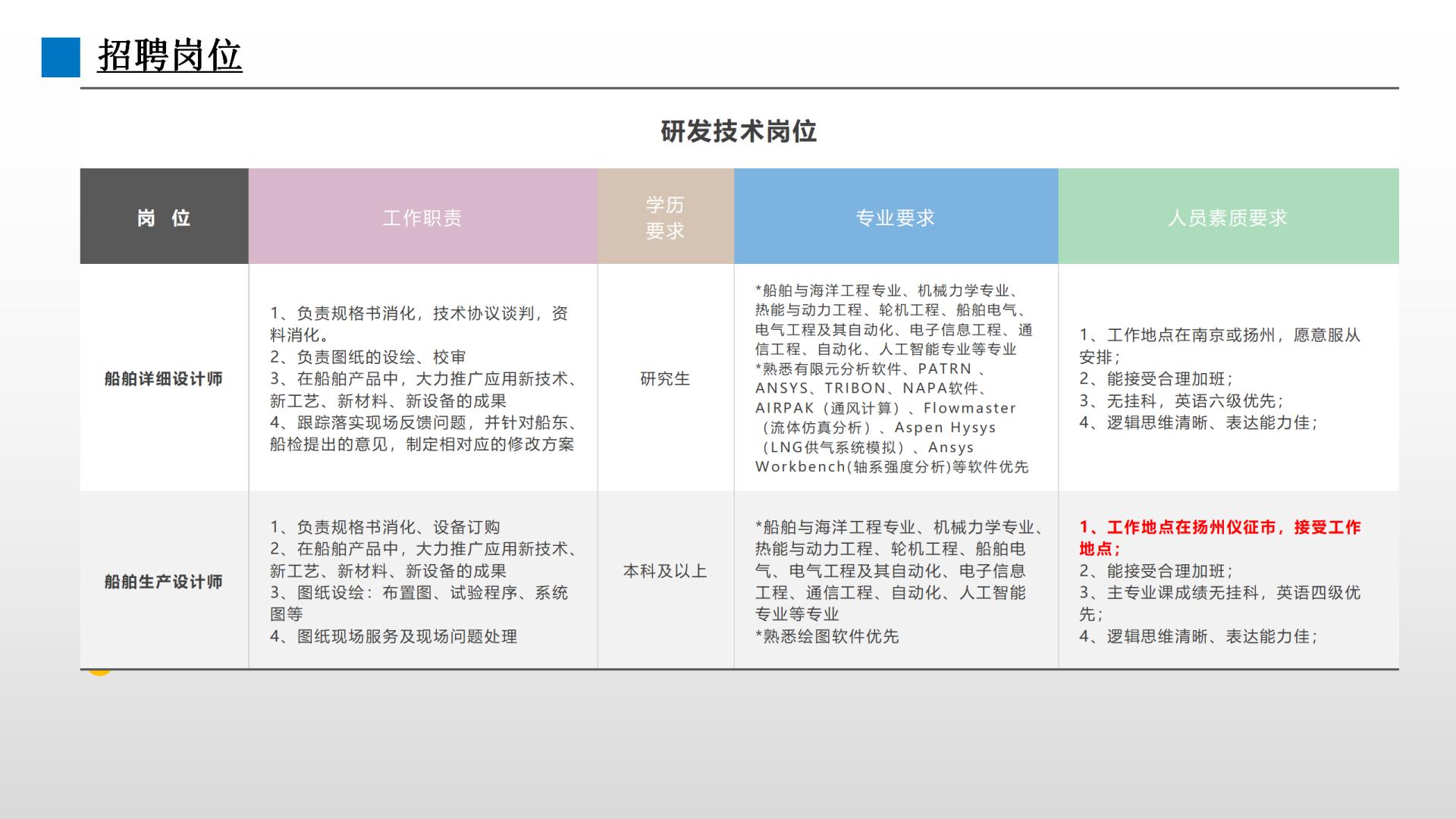
Task: Click the 船舶生产设计师 position name
Action: click(x=164, y=582)
